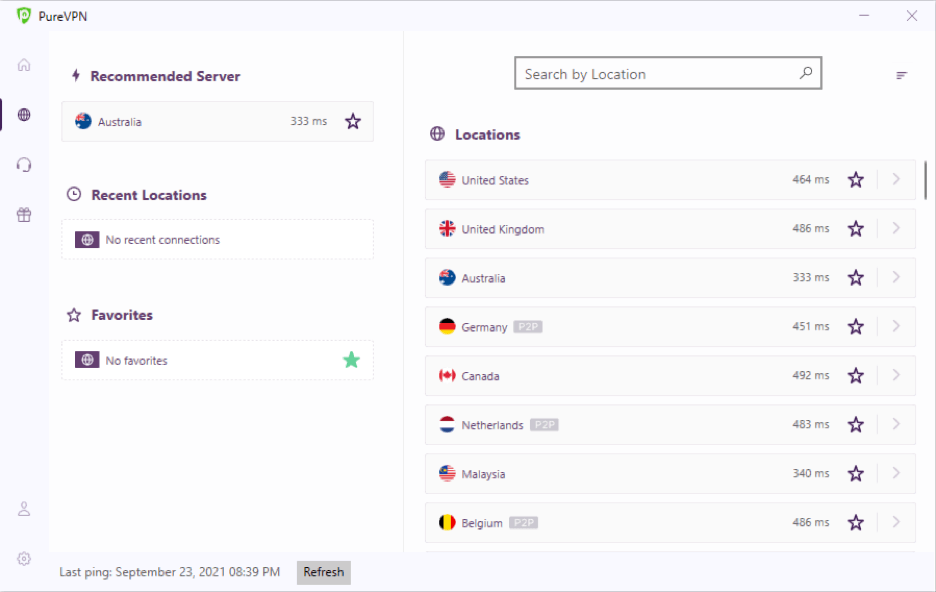Select the Locations globe sidebar icon
Image resolution: width=936 pixels, height=592 pixels.
tap(24, 115)
